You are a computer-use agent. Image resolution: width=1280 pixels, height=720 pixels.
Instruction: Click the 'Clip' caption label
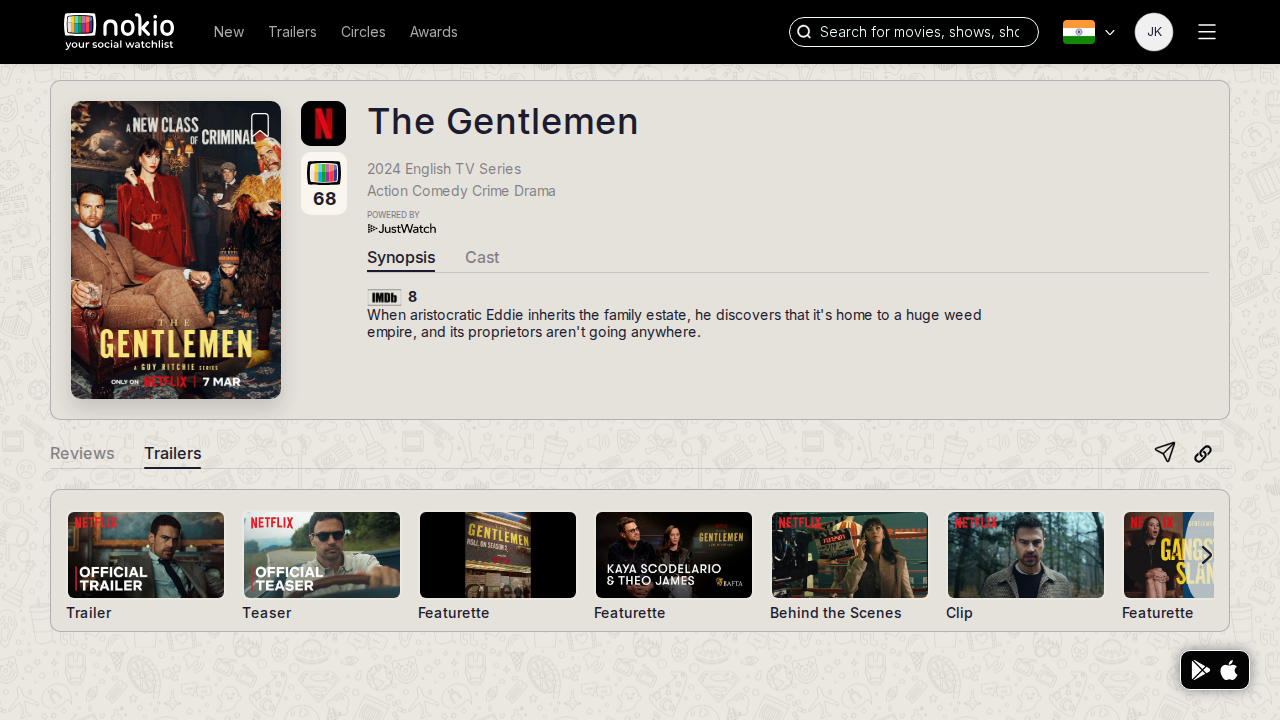960,613
